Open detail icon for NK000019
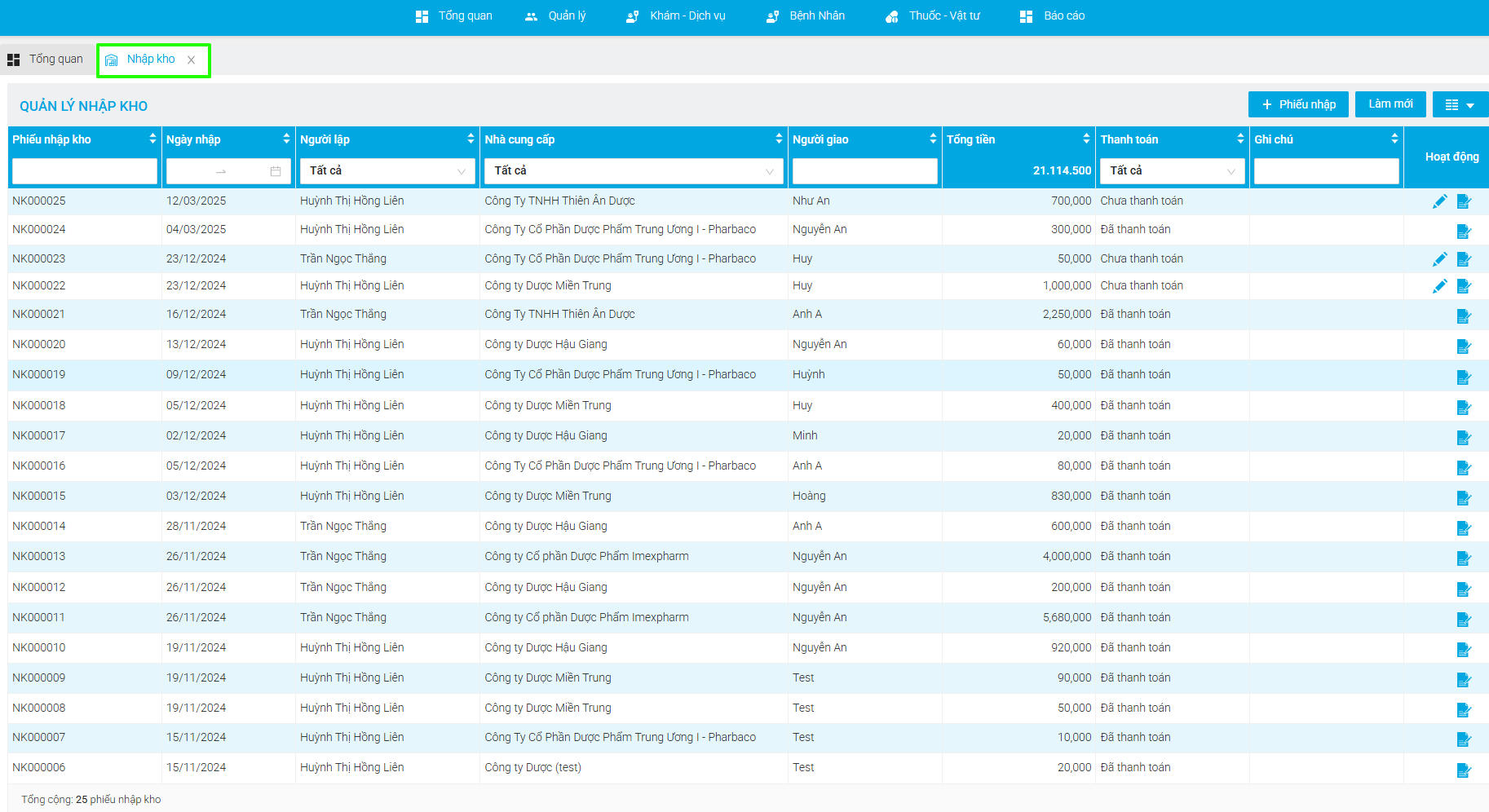This screenshot has width=1489, height=812. [1464, 377]
